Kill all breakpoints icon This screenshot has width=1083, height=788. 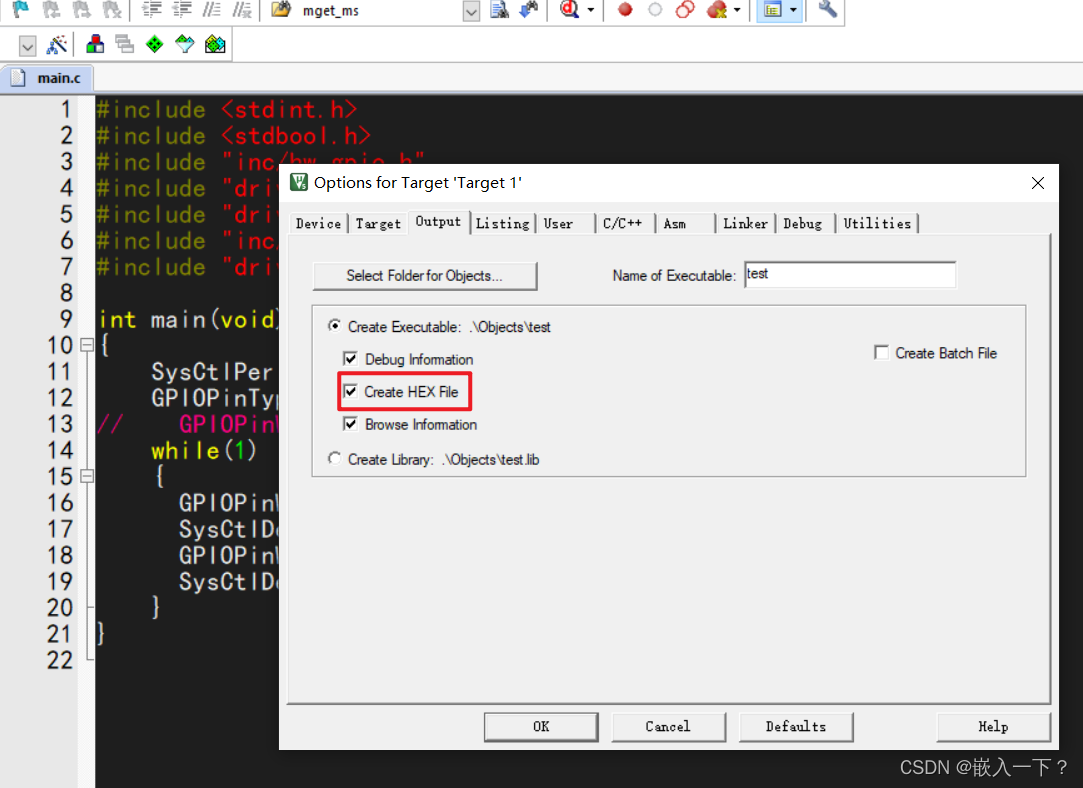pyautogui.click(x=717, y=10)
